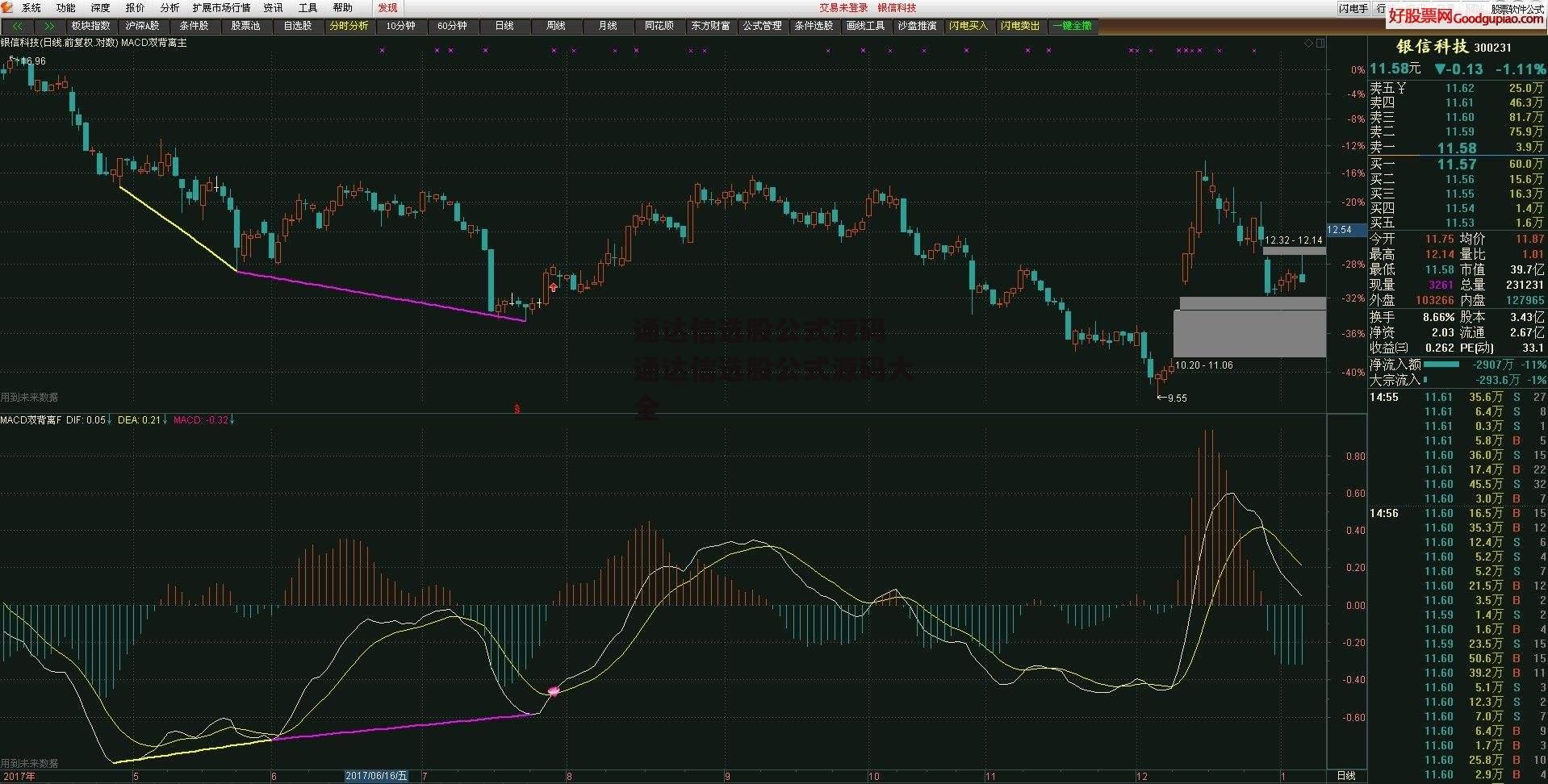This screenshot has height=784, width=1548.
Task: Click the 东方财富 toolbar button
Action: pyautogui.click(x=710, y=26)
